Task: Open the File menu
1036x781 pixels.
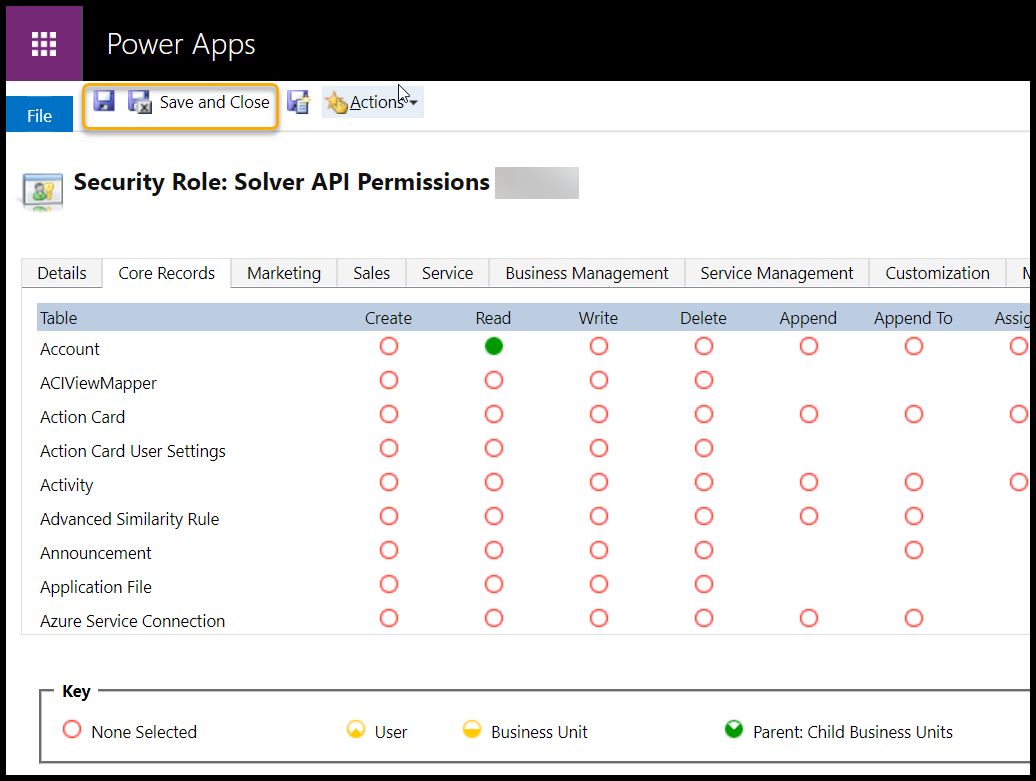Action: 40,116
